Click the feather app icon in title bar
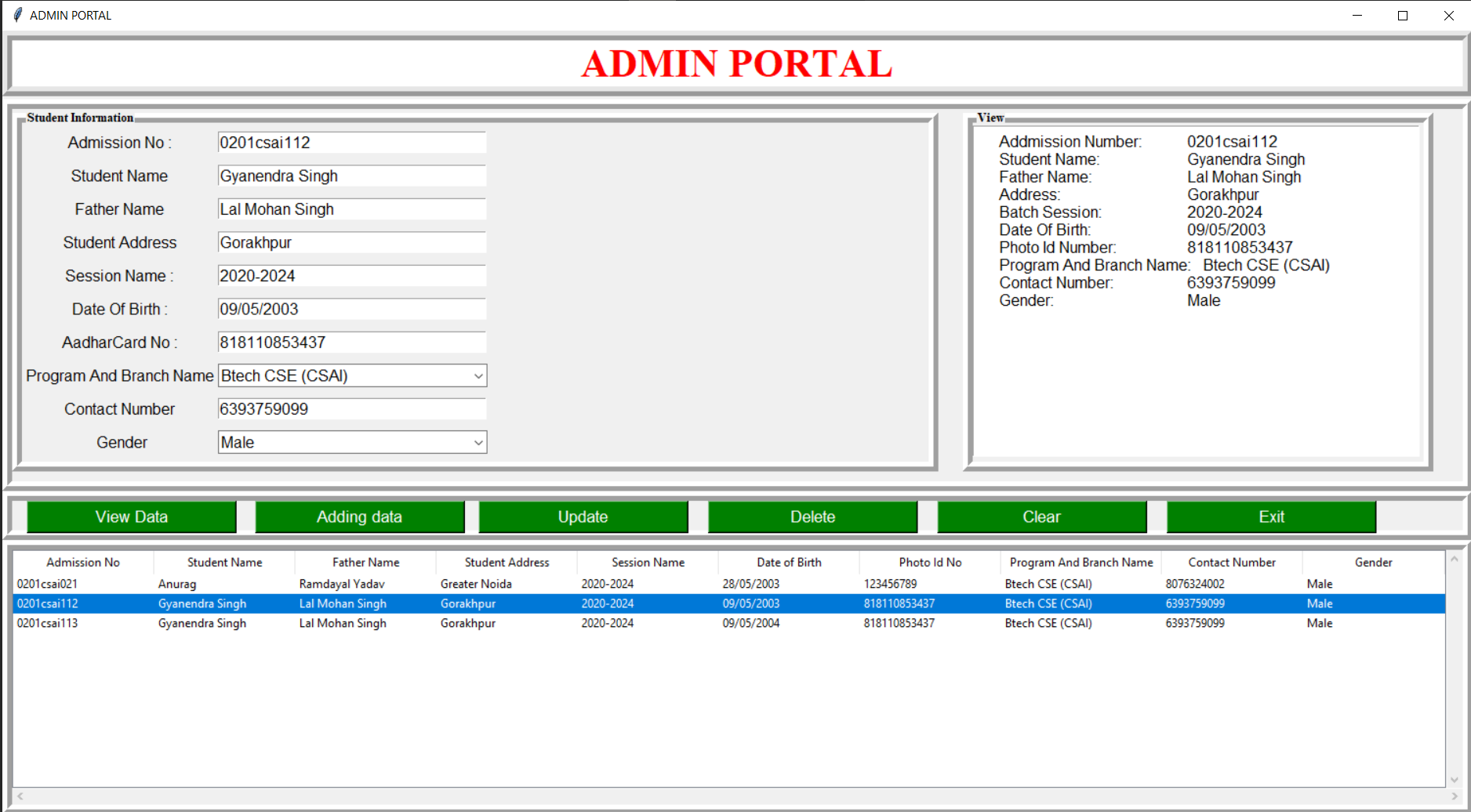This screenshot has width=1471, height=812. pos(17,15)
